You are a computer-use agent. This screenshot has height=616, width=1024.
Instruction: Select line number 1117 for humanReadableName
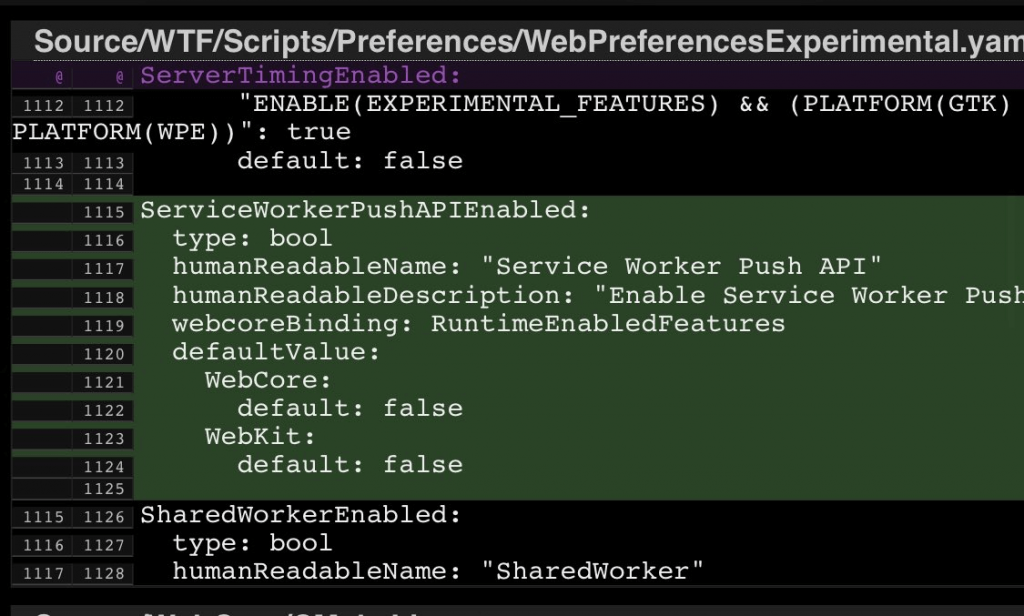[103, 268]
